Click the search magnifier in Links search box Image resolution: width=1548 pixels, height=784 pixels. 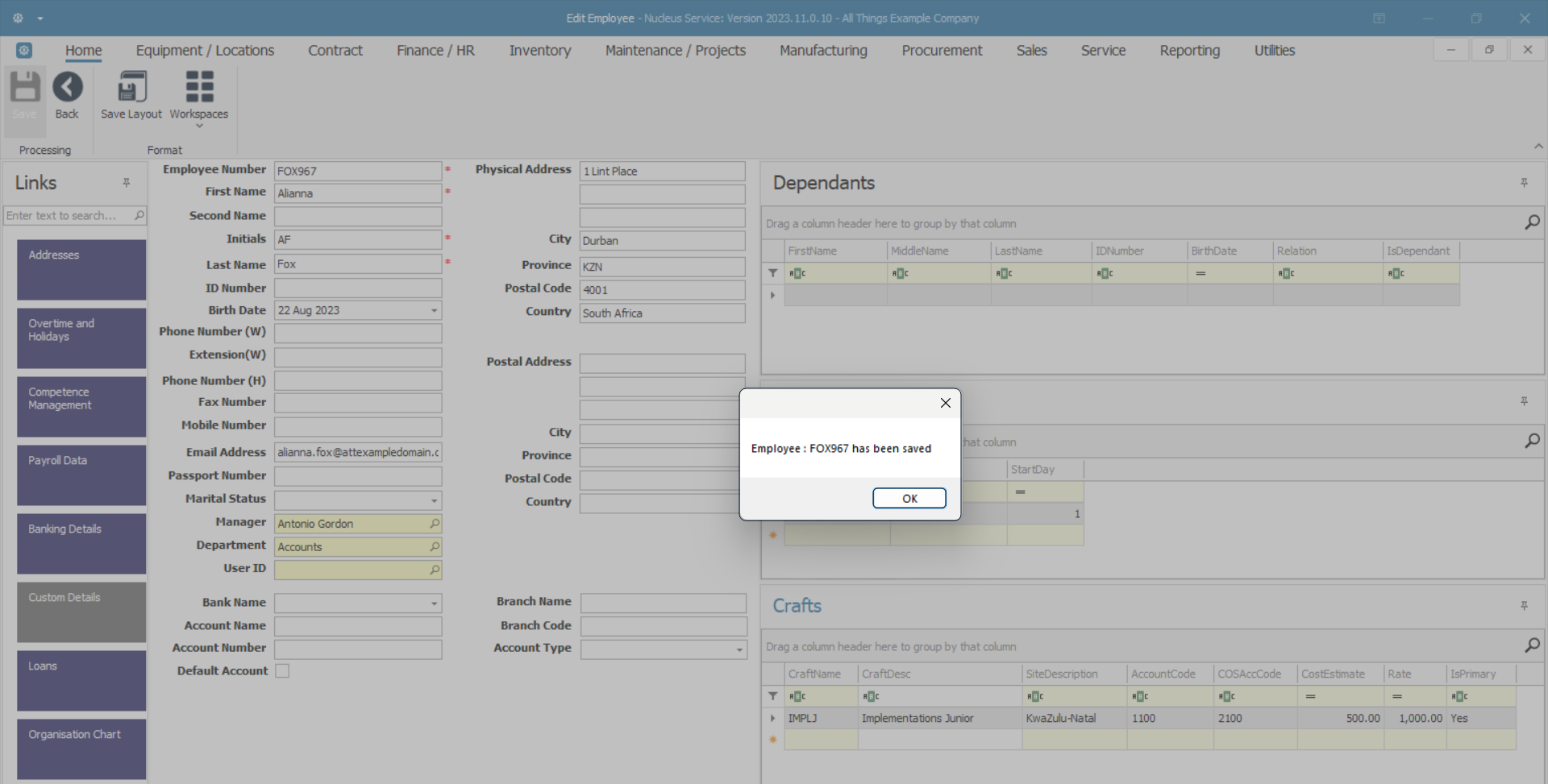coord(139,215)
